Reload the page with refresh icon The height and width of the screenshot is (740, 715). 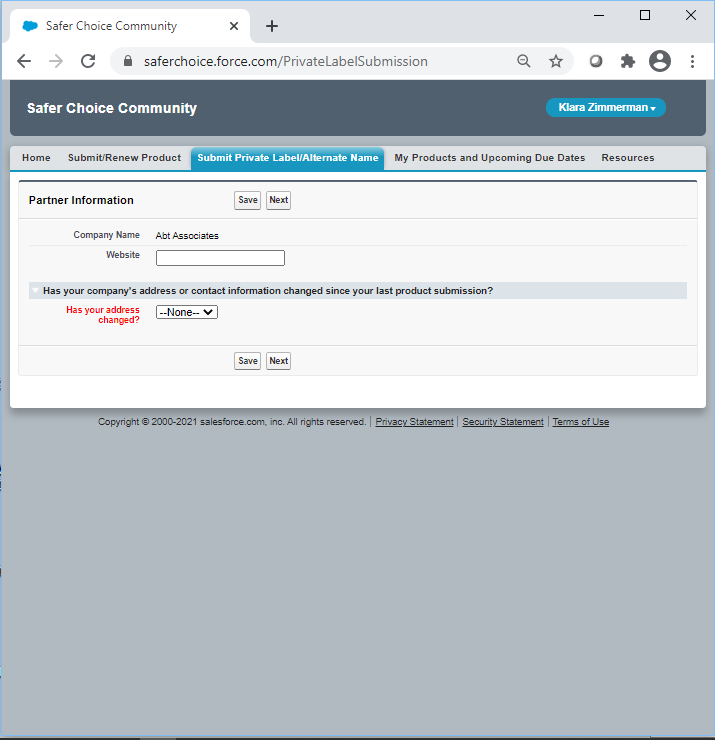click(88, 61)
